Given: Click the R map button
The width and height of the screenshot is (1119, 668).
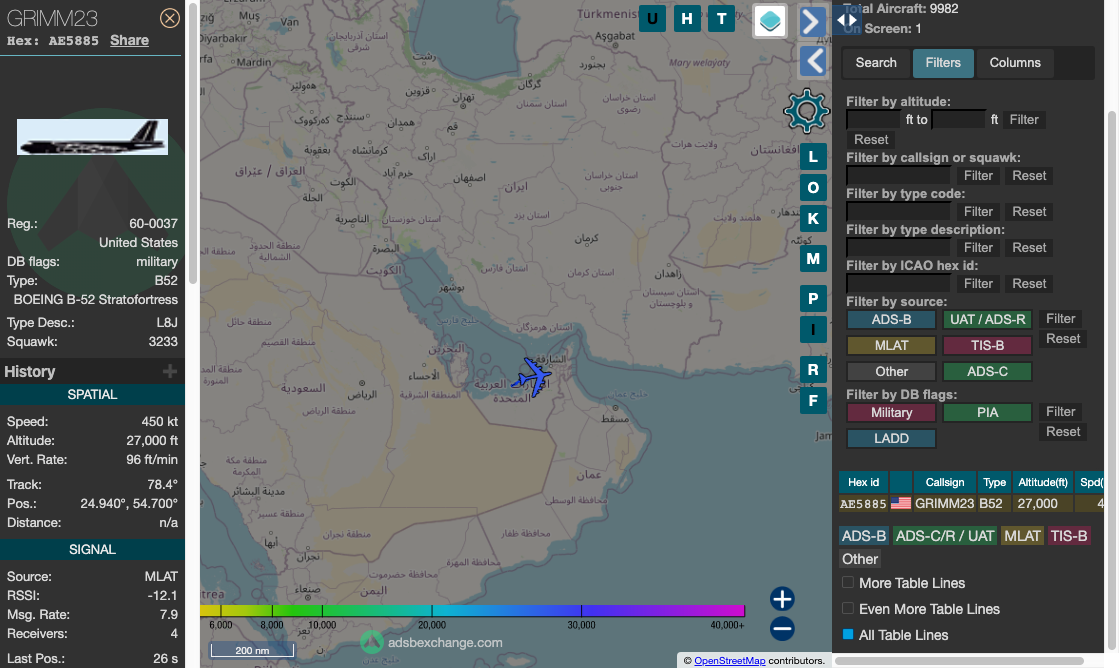Looking at the screenshot, I should [x=813, y=370].
